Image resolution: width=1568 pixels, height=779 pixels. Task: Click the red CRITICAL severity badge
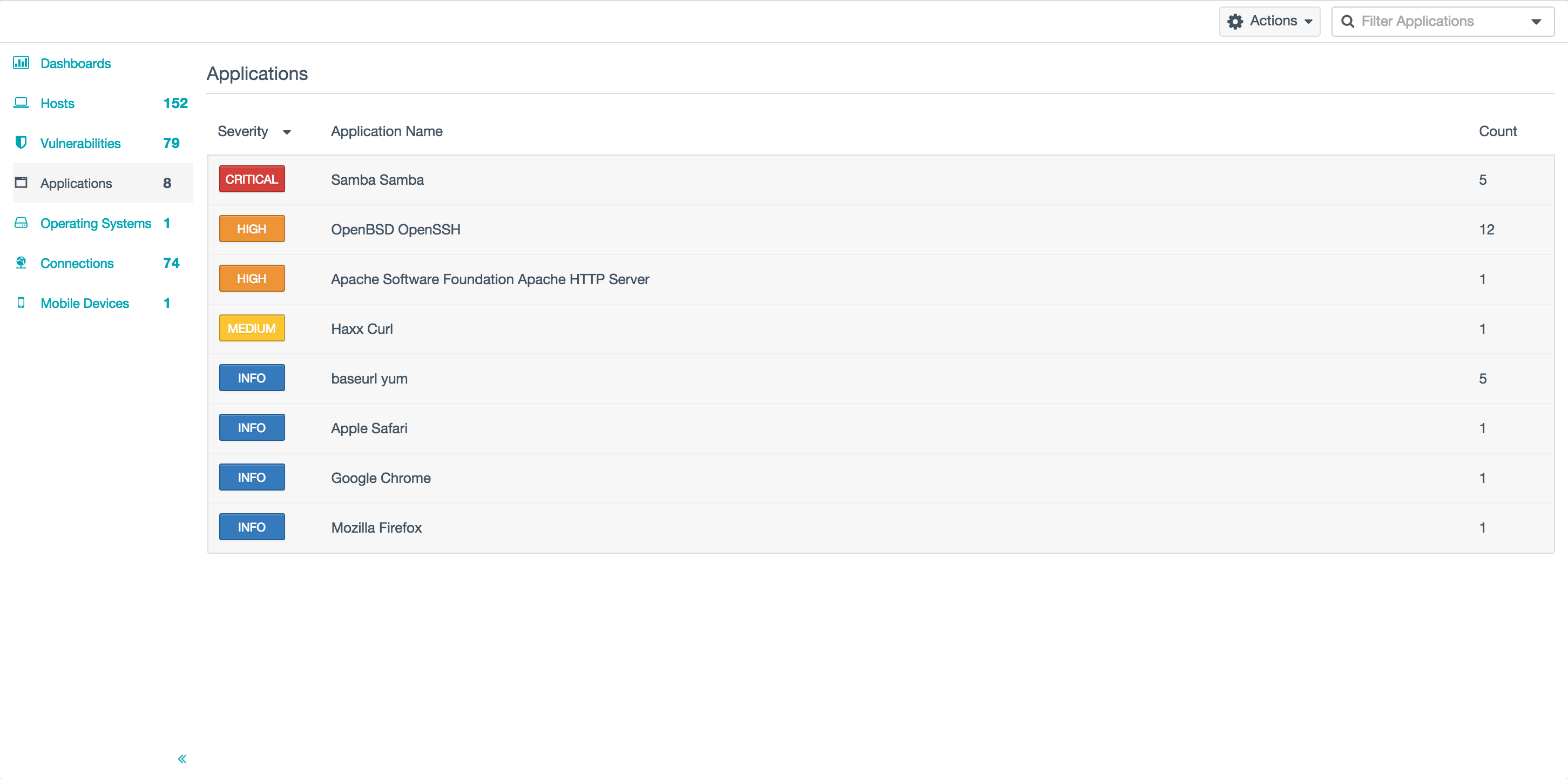[x=252, y=179]
